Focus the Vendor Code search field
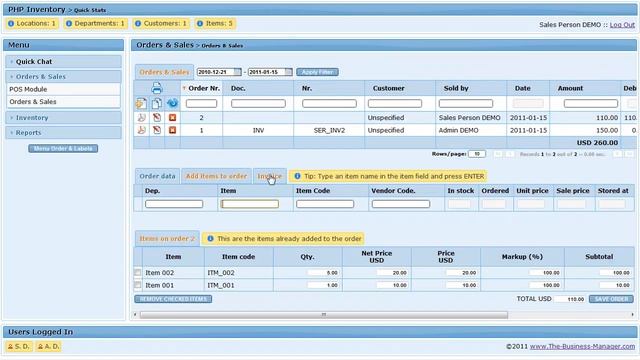Viewport: 640px width, 360px height. 401,204
